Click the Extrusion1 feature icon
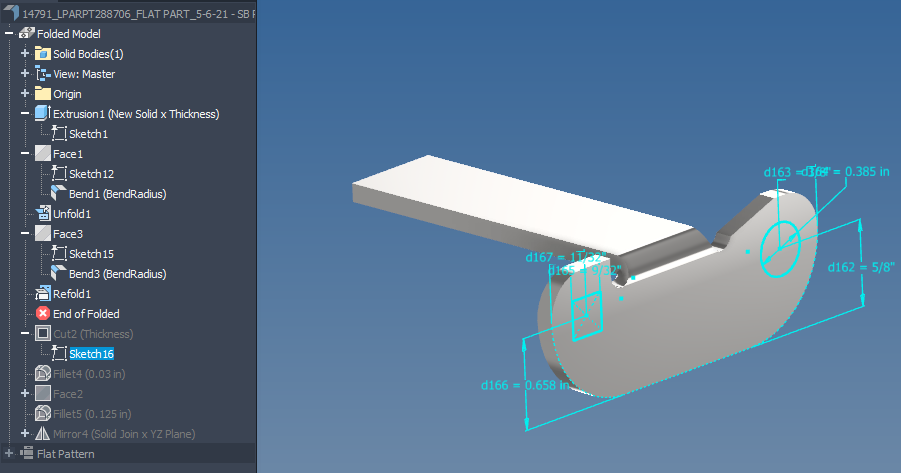Image resolution: width=901 pixels, height=473 pixels. point(43,113)
